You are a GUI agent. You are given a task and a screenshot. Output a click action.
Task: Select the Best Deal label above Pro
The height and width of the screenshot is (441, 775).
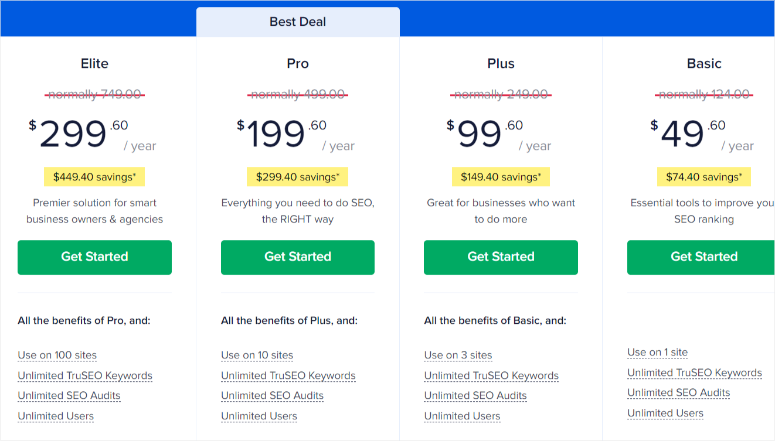click(x=298, y=22)
